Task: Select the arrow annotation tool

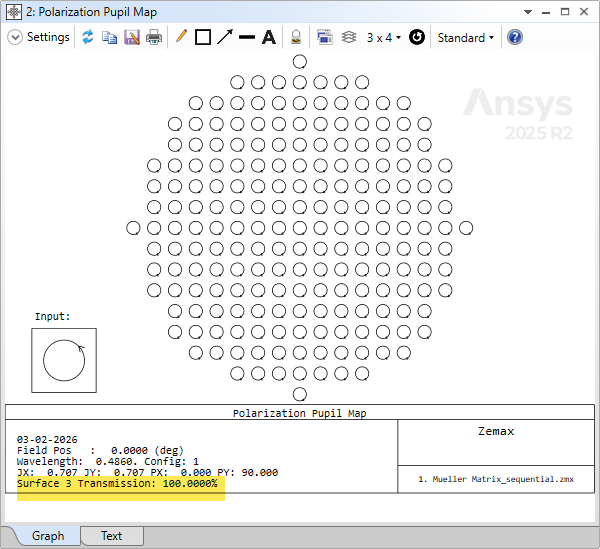Action: (x=225, y=37)
